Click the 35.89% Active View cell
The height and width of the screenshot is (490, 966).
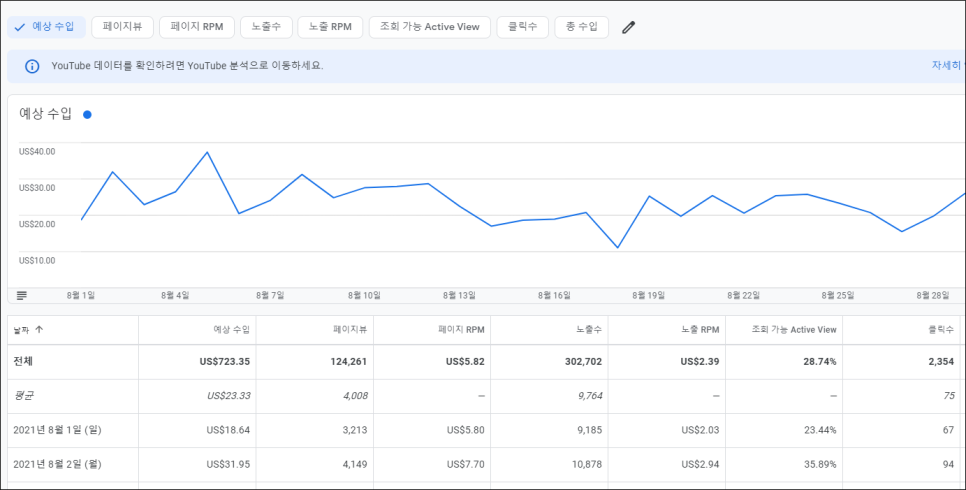pyautogui.click(x=820, y=465)
